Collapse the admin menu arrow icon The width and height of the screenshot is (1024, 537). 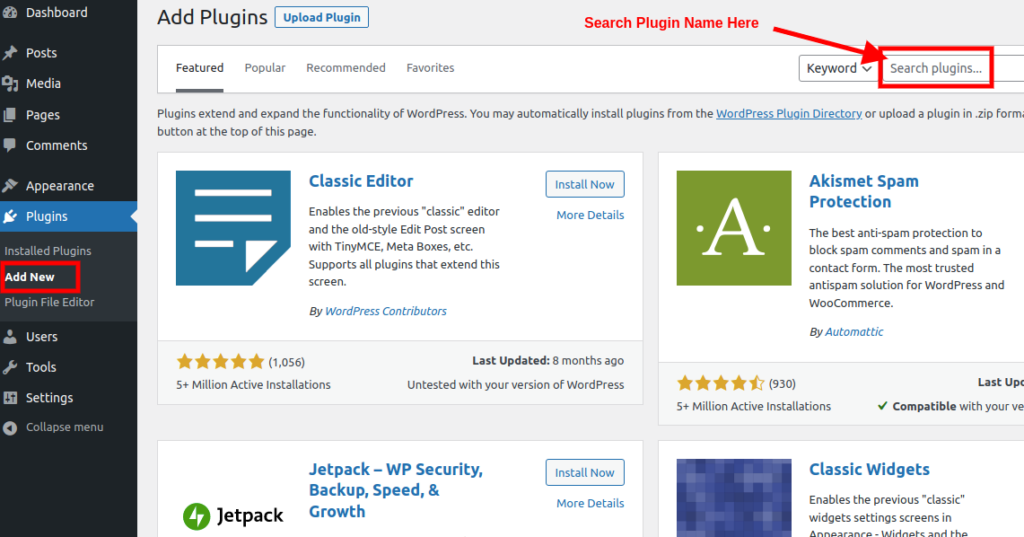click(10, 428)
